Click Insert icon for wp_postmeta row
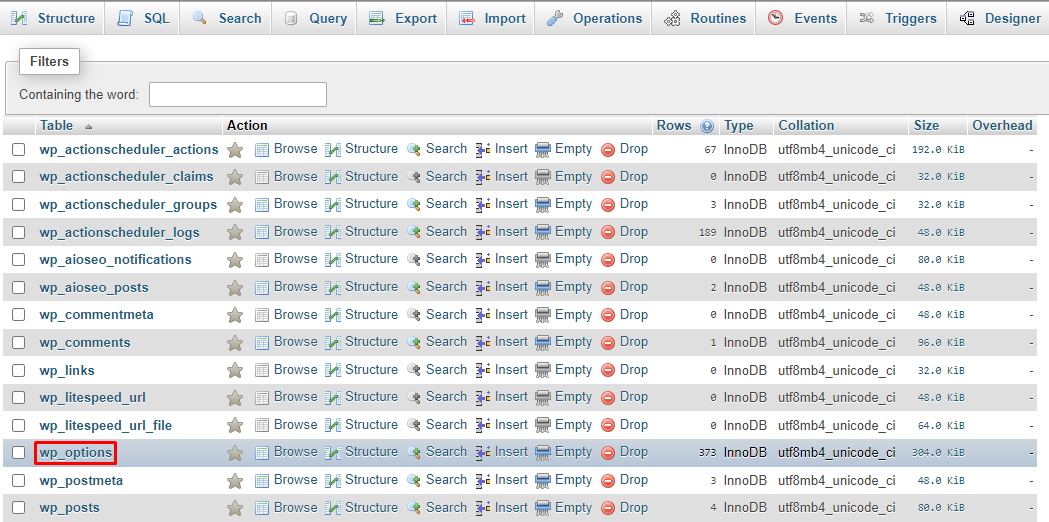The image size is (1049, 522). 483,481
